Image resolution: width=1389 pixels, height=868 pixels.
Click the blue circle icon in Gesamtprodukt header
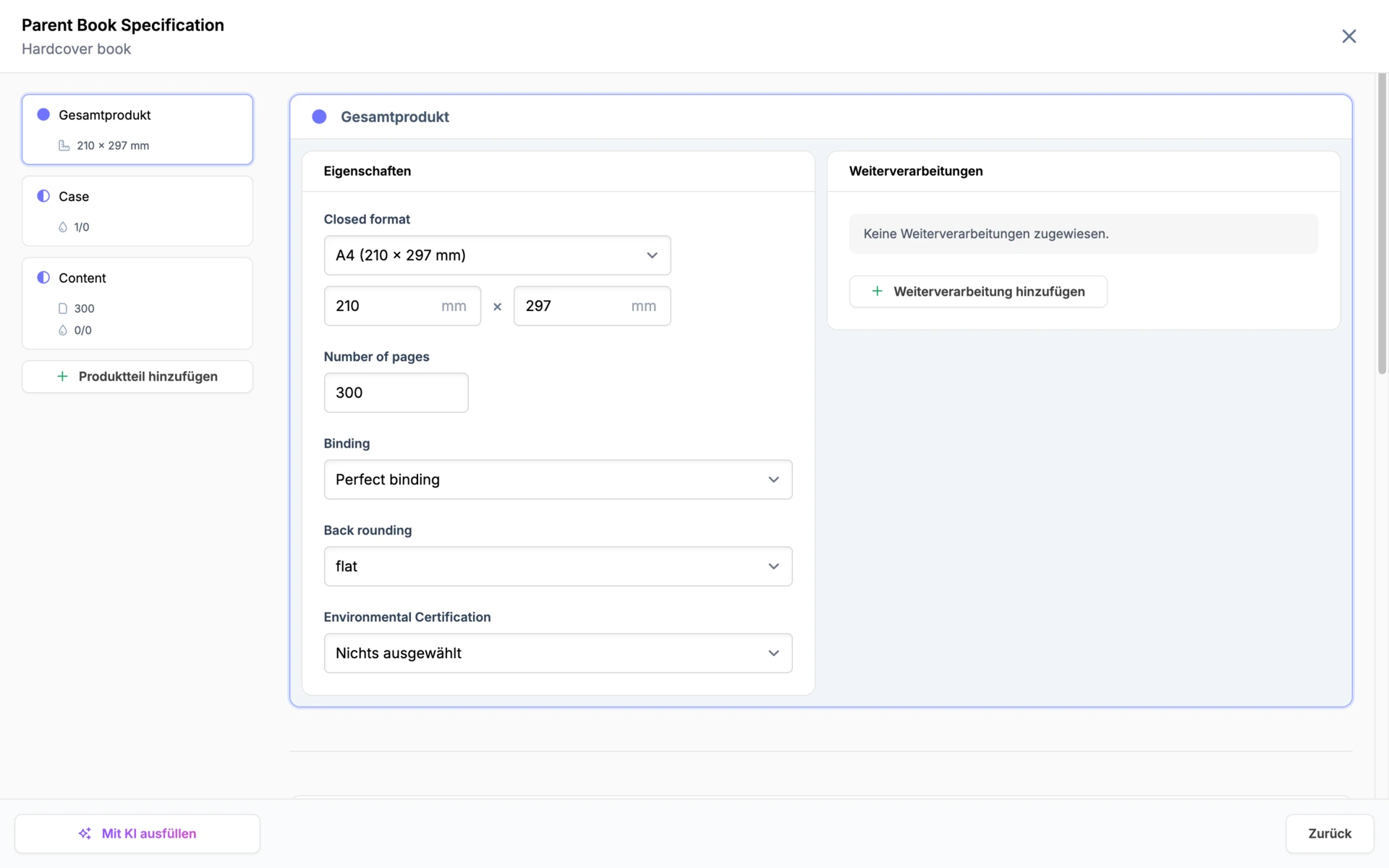pos(319,116)
